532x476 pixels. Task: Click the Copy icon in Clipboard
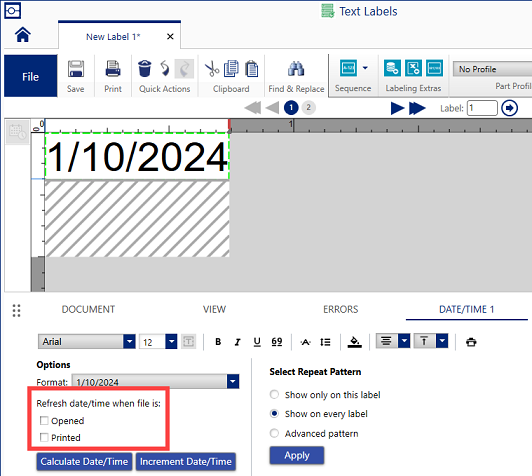pos(231,69)
